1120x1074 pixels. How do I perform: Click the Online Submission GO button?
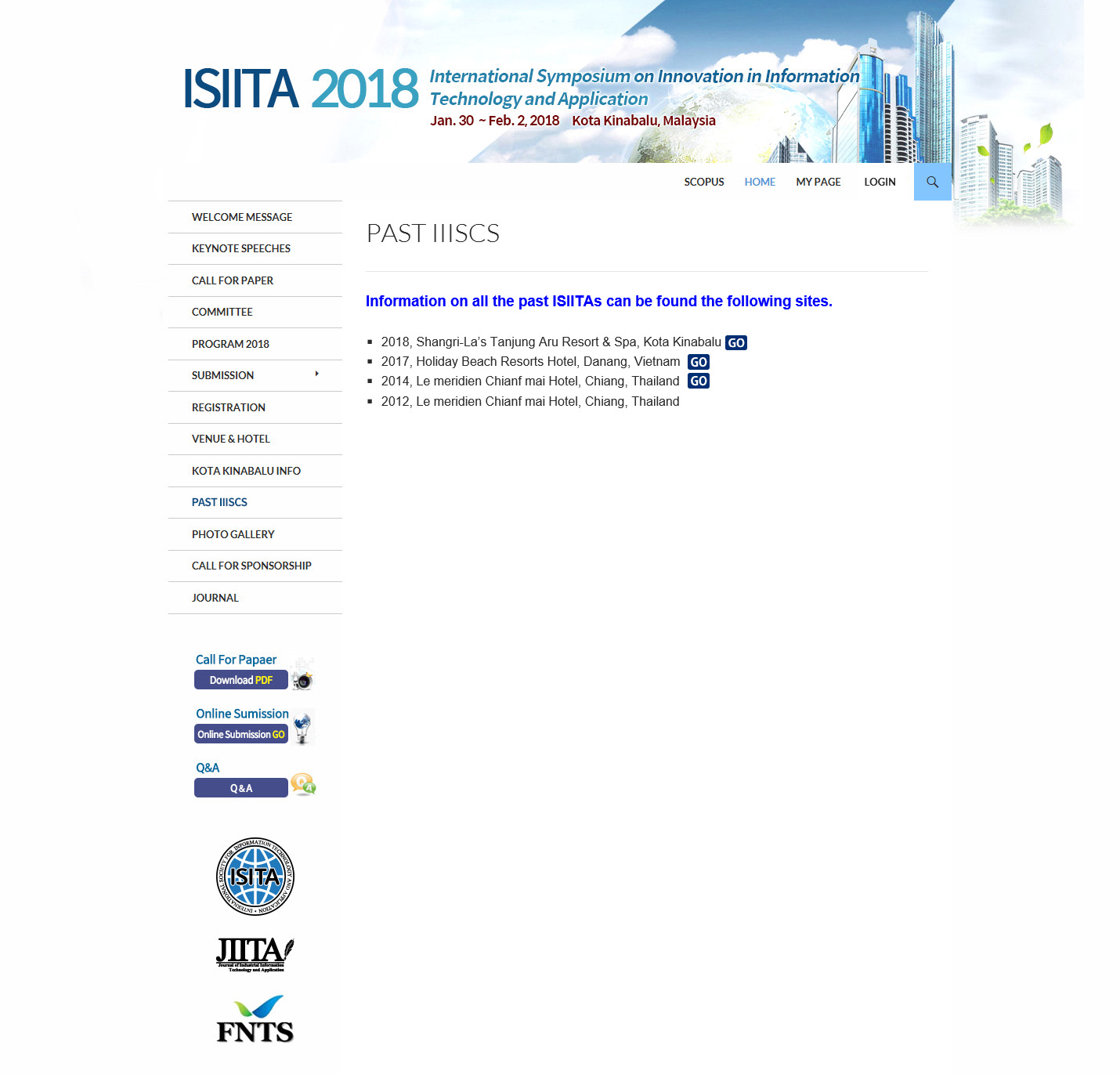(241, 734)
